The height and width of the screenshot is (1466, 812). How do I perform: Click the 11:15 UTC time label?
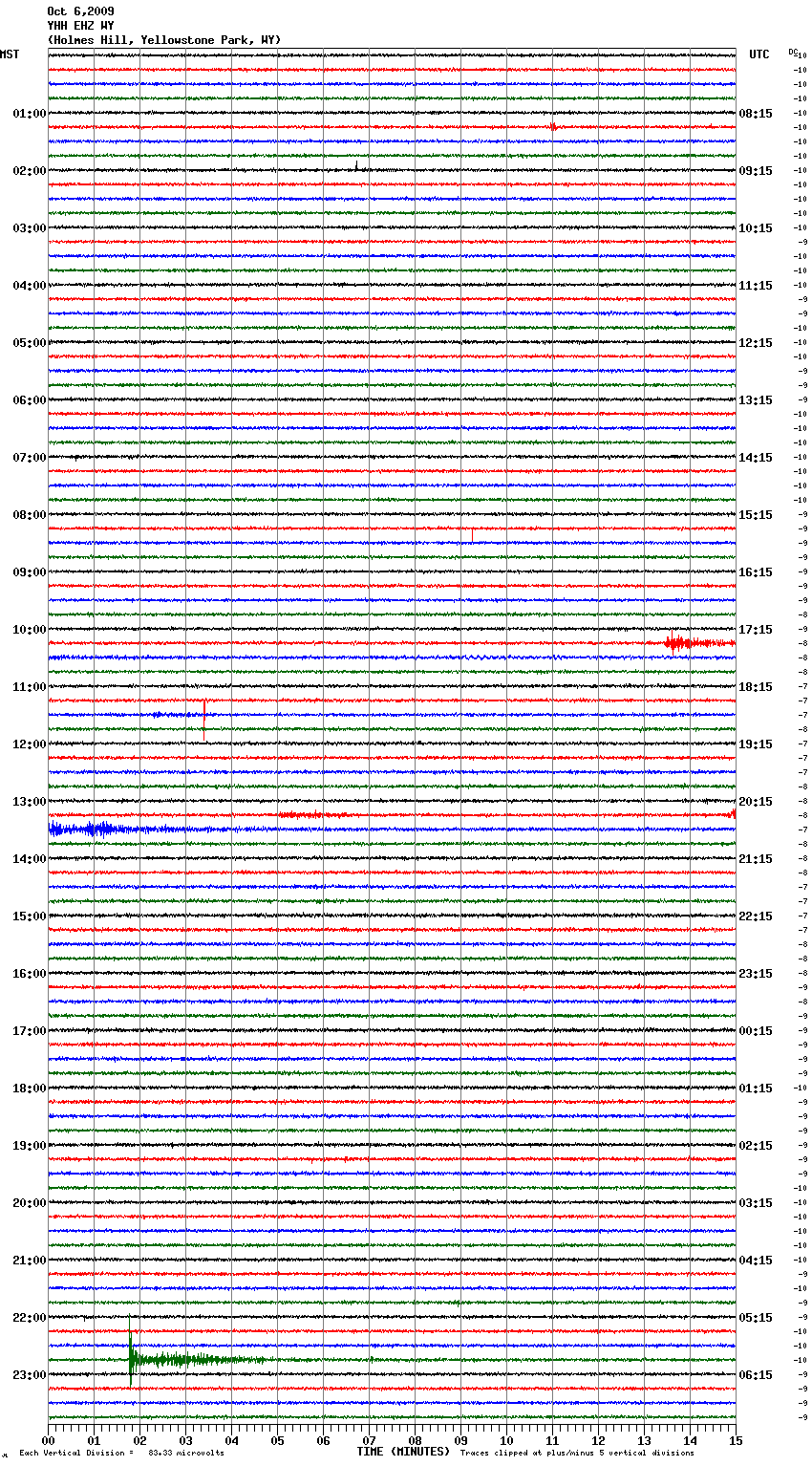756,286
